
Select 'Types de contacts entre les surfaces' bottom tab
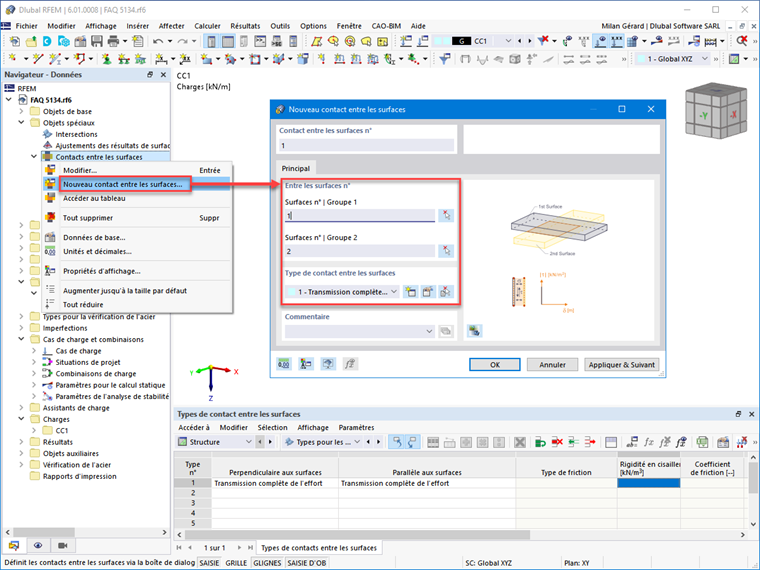pyautogui.click(x=319, y=548)
